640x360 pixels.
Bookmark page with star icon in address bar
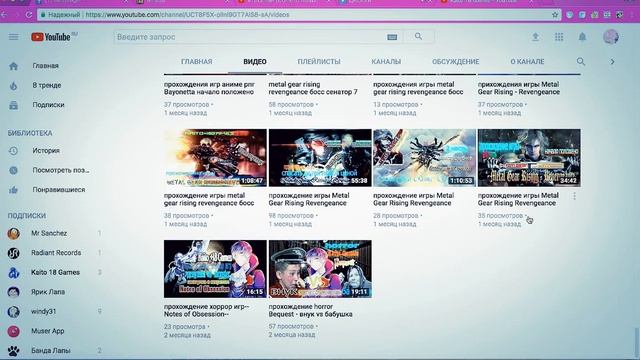point(555,15)
